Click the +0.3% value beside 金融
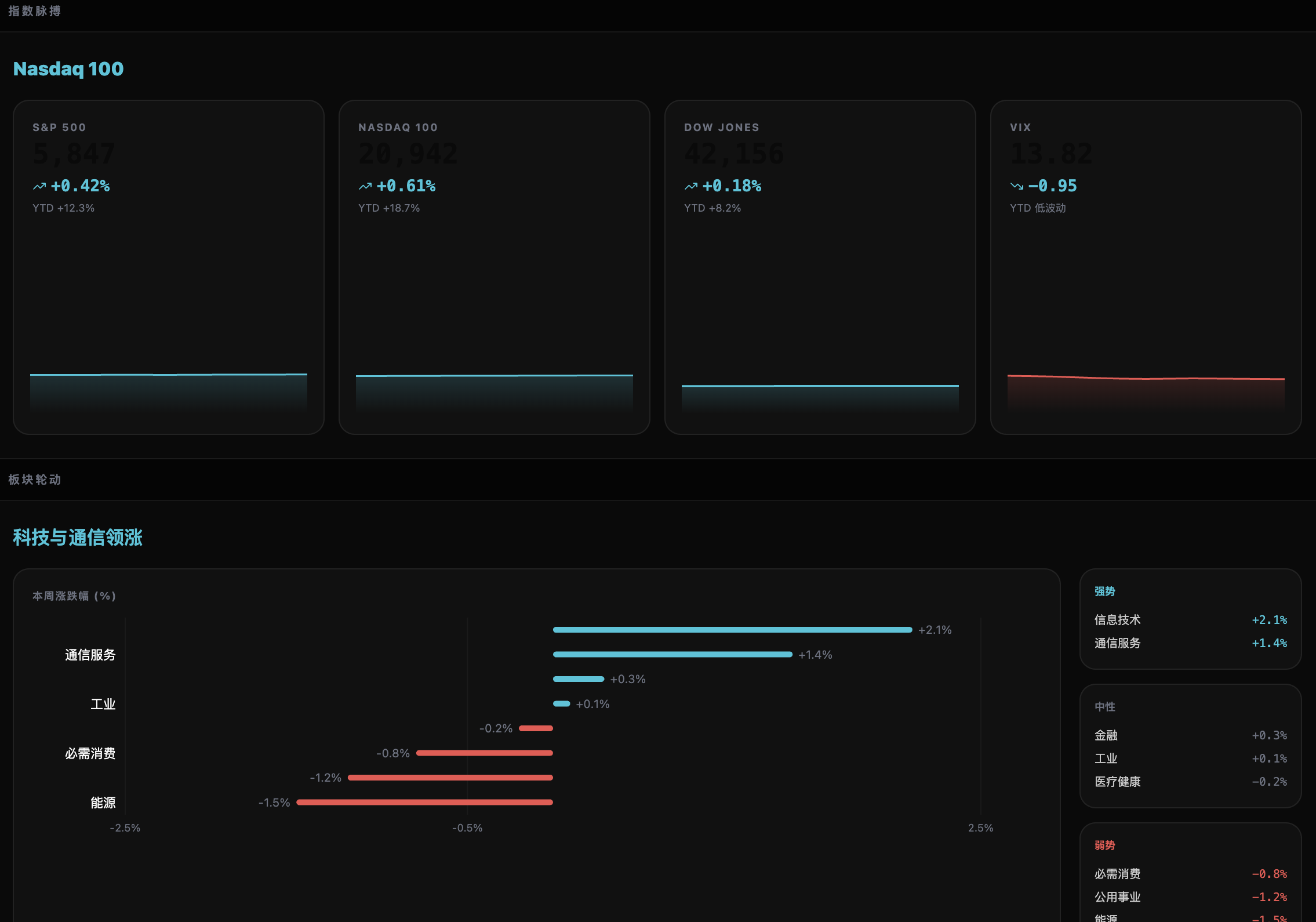 click(1270, 735)
